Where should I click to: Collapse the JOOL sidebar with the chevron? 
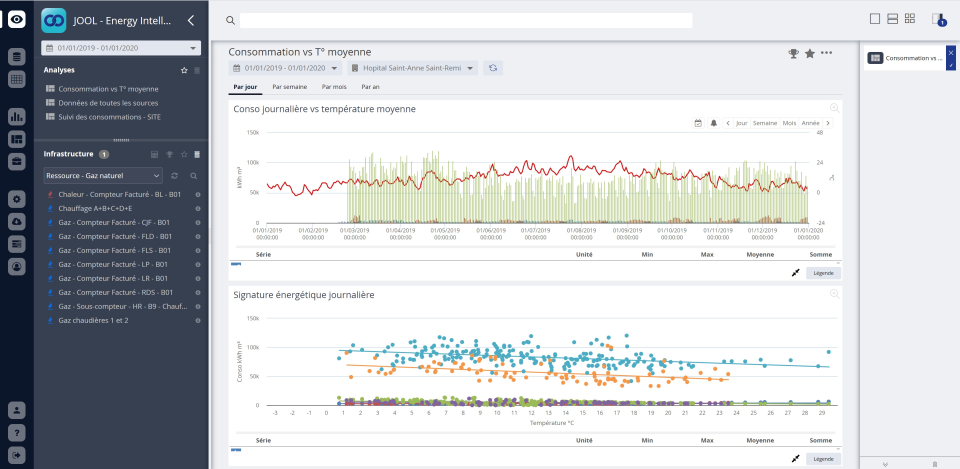coord(191,20)
